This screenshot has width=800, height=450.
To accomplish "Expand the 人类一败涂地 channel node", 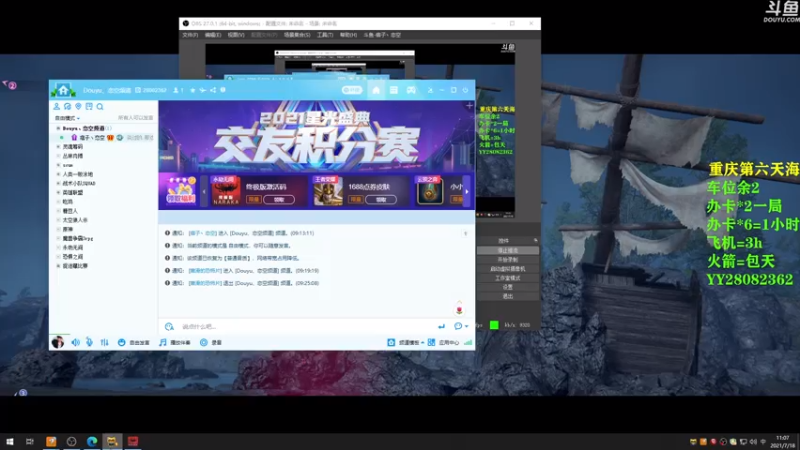I will 58,174.
